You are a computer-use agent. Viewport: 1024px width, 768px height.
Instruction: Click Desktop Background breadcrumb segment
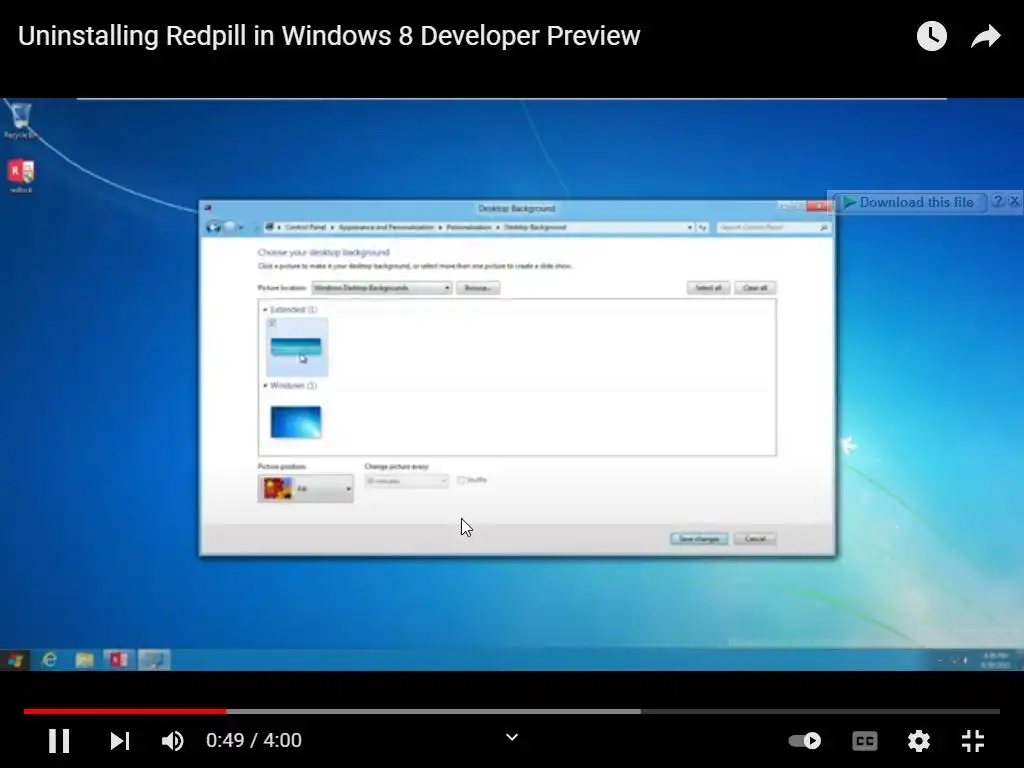point(535,227)
